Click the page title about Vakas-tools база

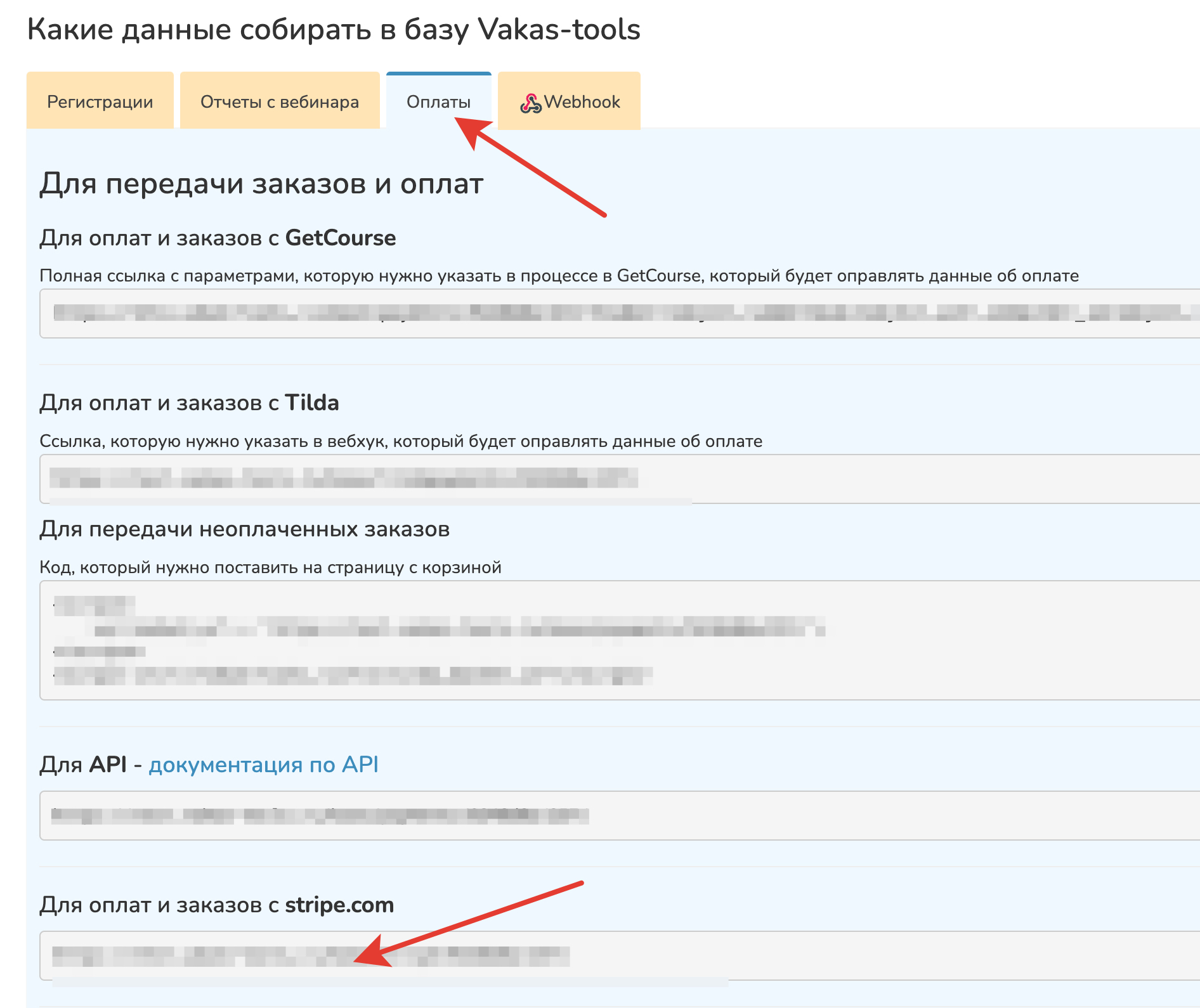click(334, 29)
